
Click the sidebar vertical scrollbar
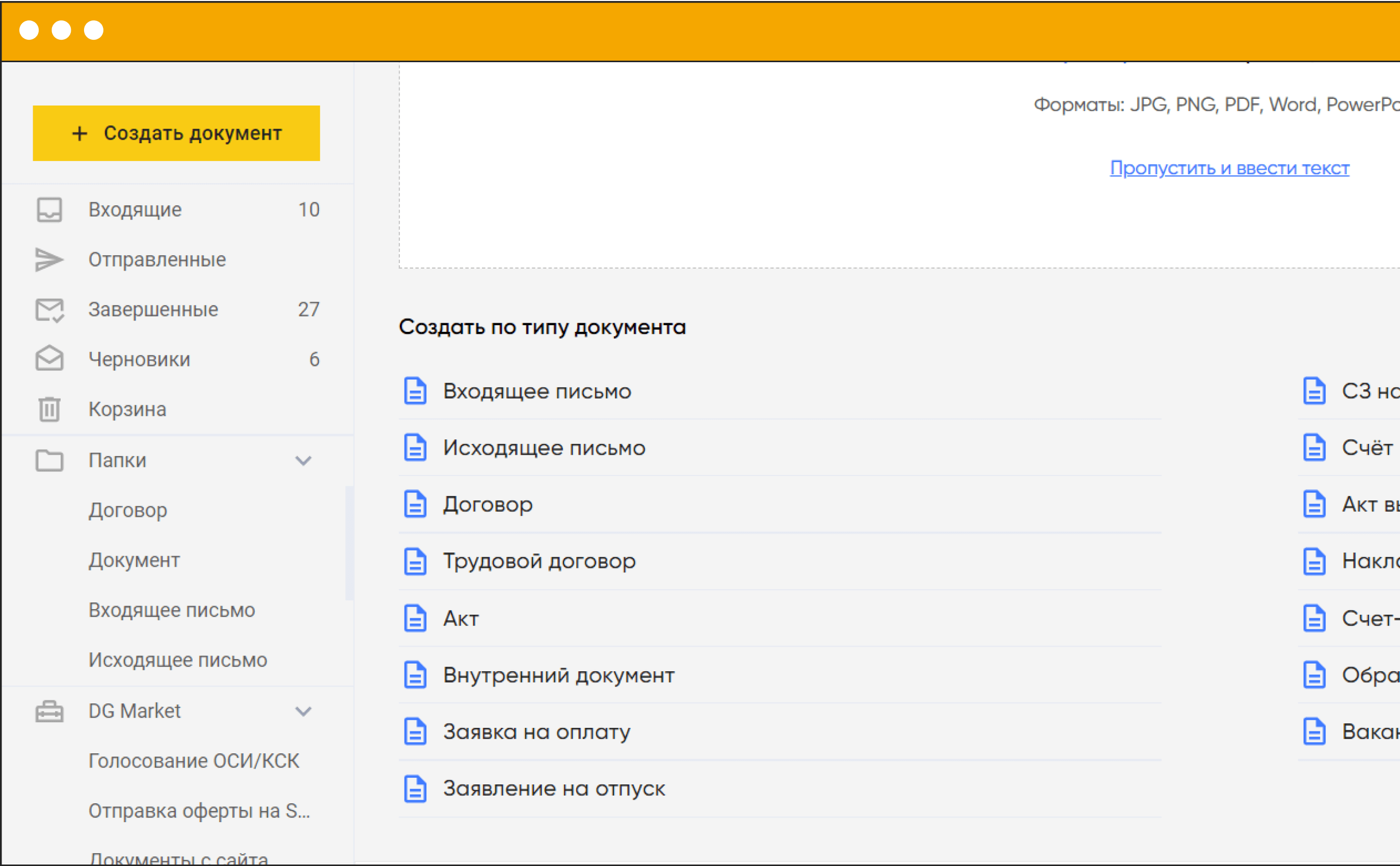point(349,543)
